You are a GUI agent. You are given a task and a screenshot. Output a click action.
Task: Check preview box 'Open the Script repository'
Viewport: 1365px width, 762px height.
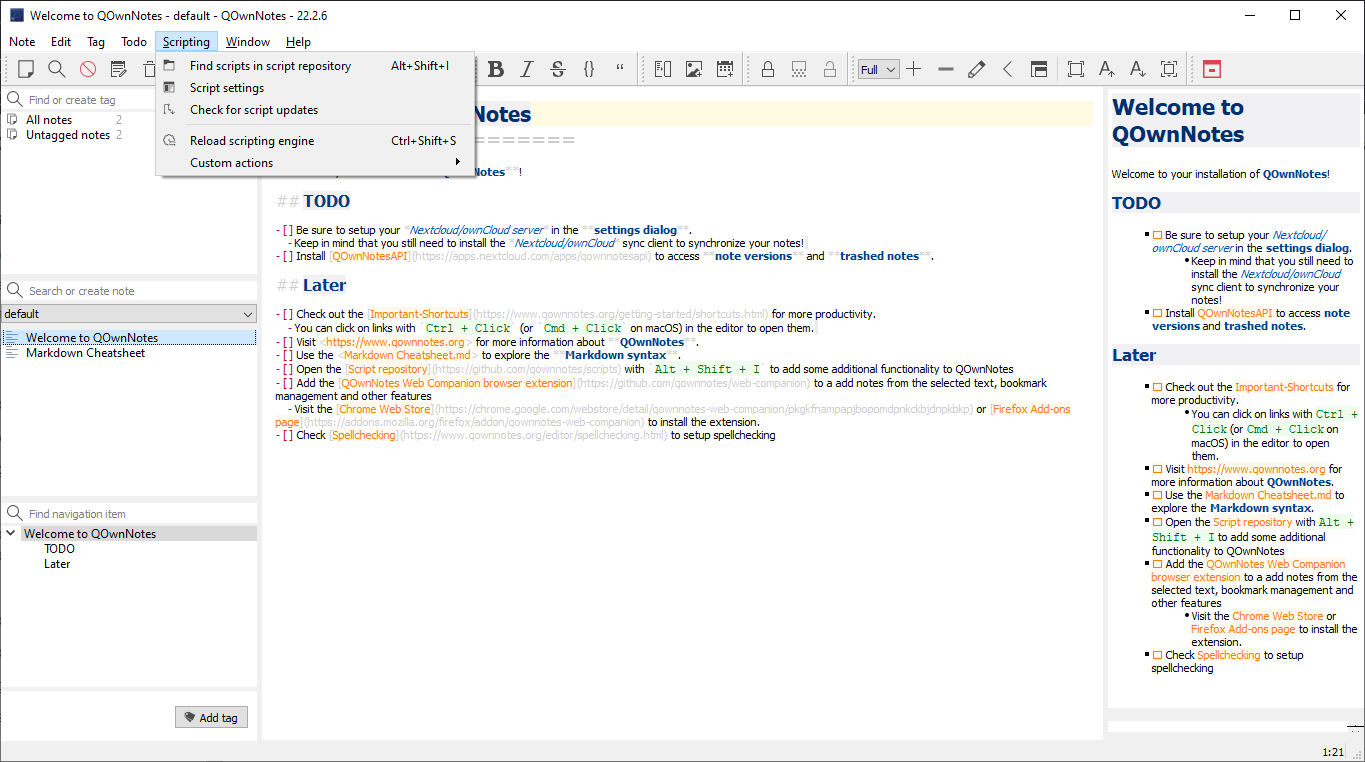pyautogui.click(x=1157, y=522)
